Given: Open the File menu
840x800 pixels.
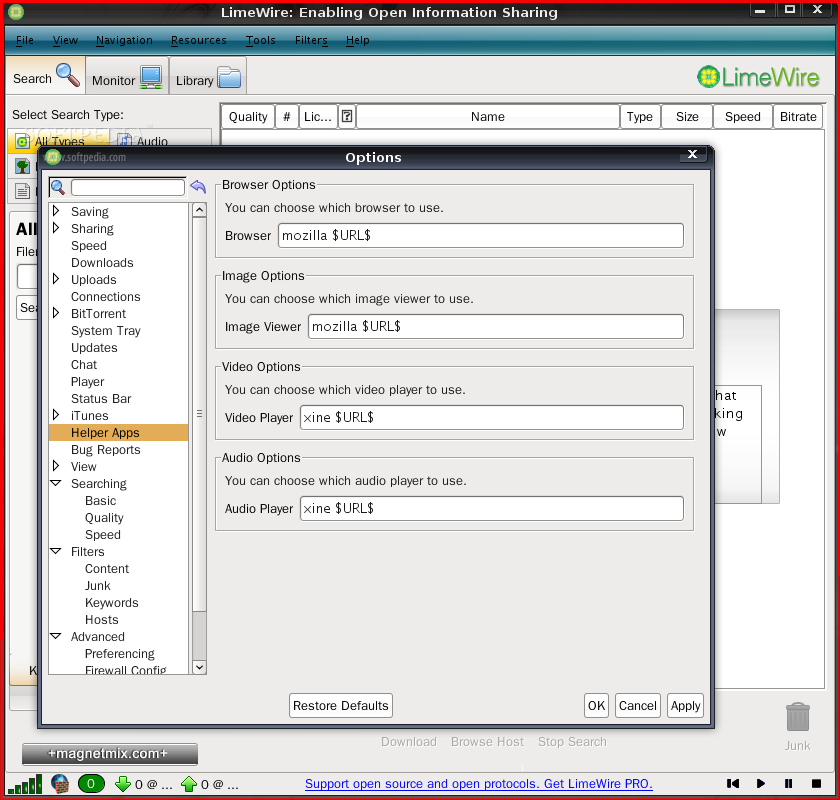Looking at the screenshot, I should click(x=25, y=40).
